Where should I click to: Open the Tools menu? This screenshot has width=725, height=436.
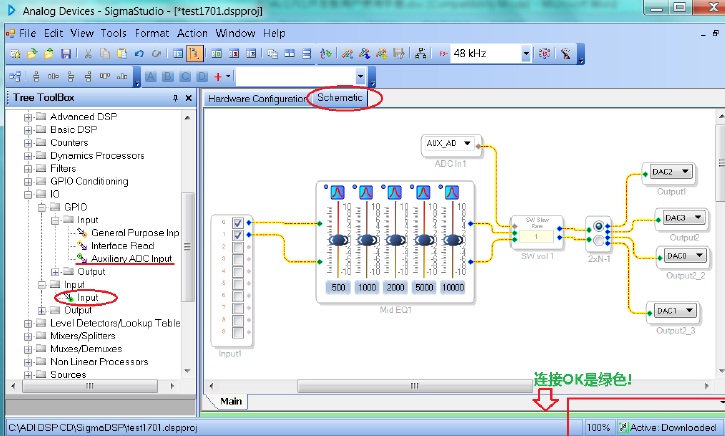(113, 33)
